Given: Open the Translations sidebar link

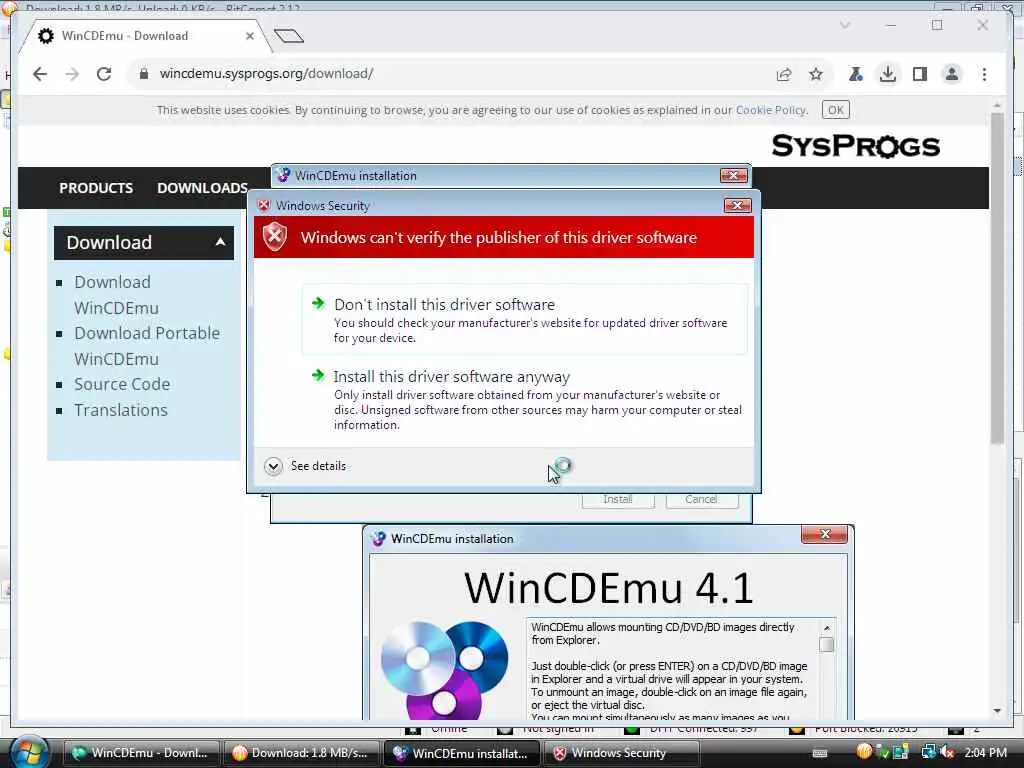Looking at the screenshot, I should 121,410.
